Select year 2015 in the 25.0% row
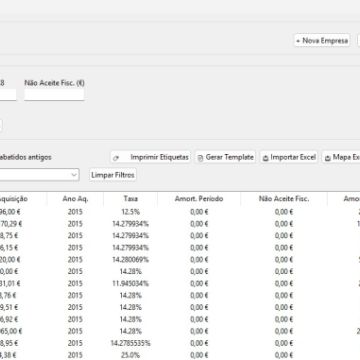The width and height of the screenshot is (360, 360). click(75, 355)
